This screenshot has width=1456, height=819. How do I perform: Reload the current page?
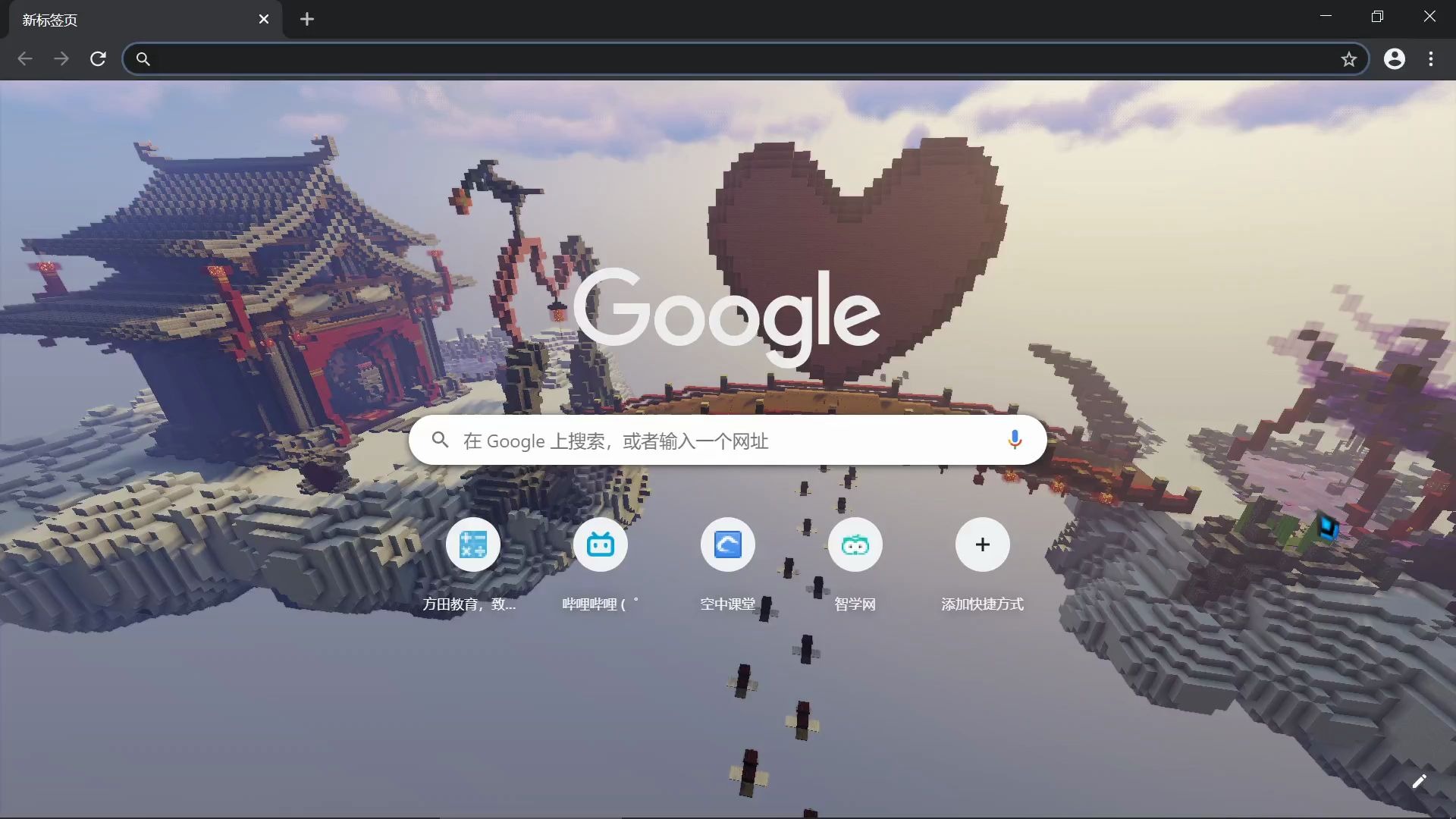[98, 59]
